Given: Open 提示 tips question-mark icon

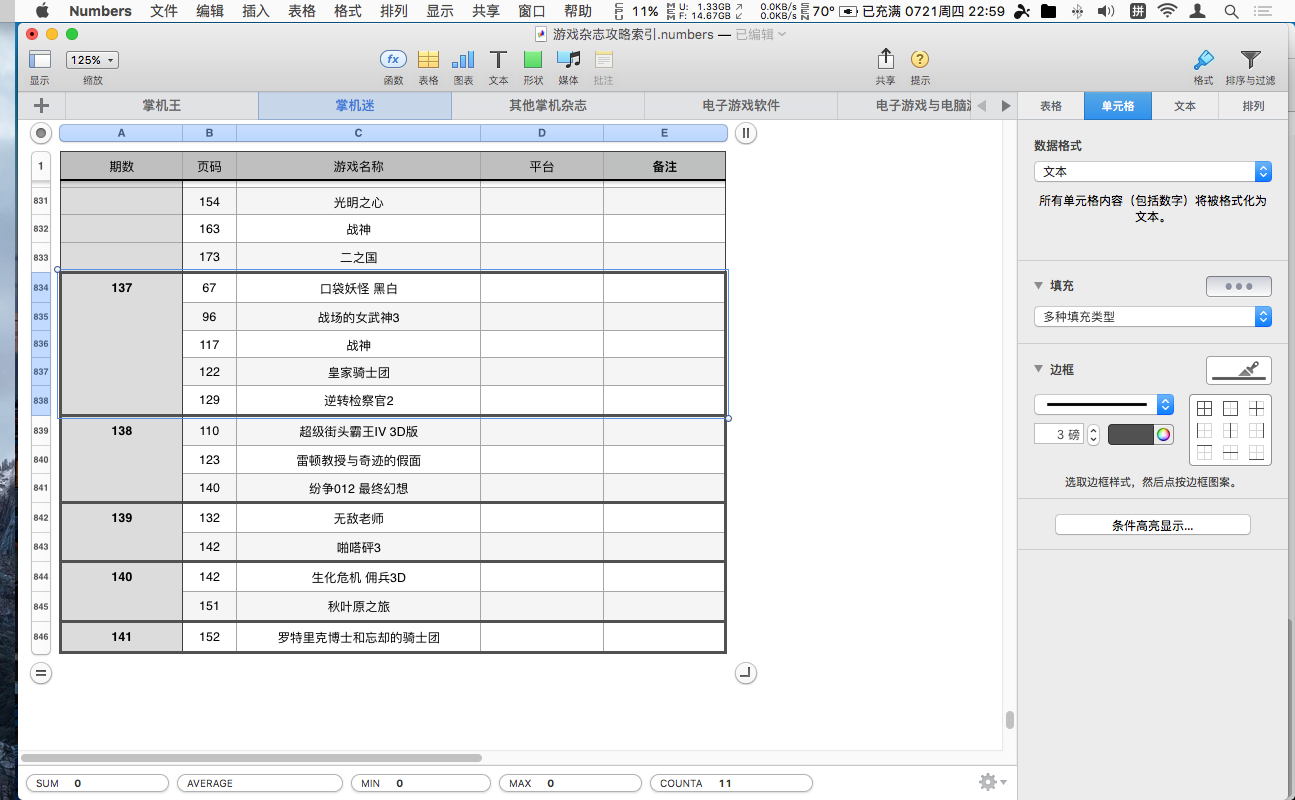Looking at the screenshot, I should [920, 59].
